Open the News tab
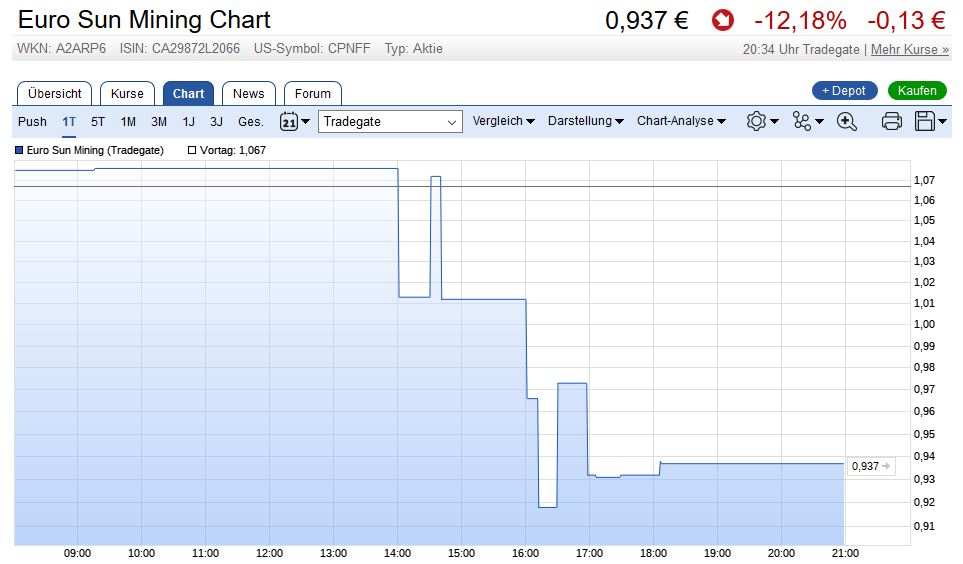 [x=248, y=94]
